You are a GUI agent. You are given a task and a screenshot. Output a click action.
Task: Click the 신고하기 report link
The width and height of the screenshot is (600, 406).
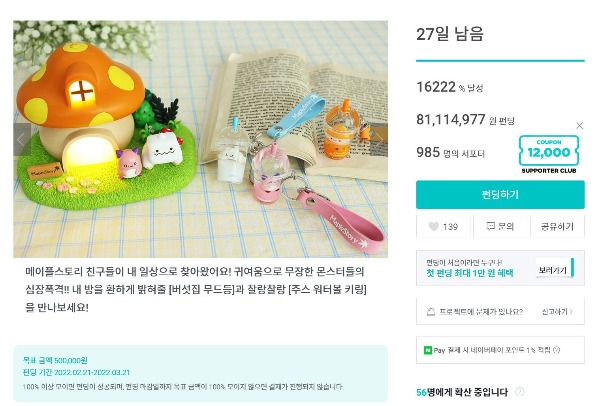555,311
